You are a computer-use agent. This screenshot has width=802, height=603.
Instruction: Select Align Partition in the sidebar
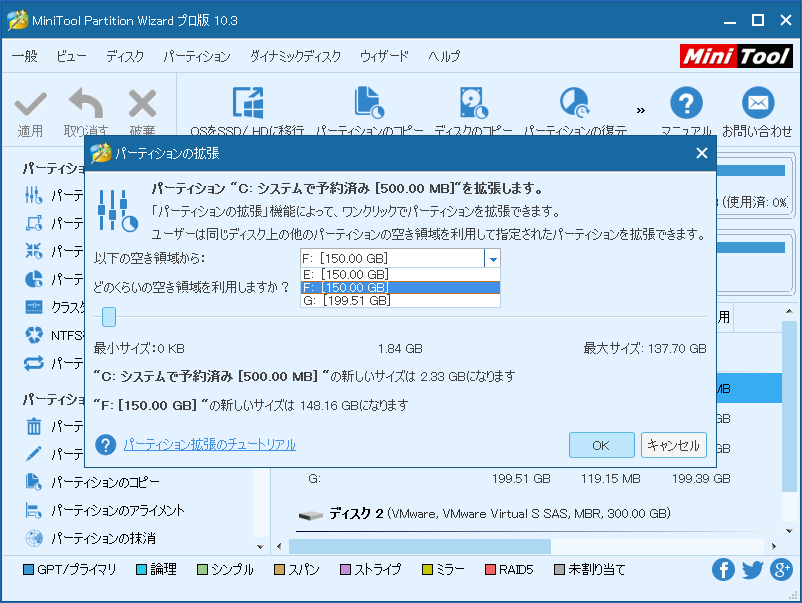pos(118,510)
